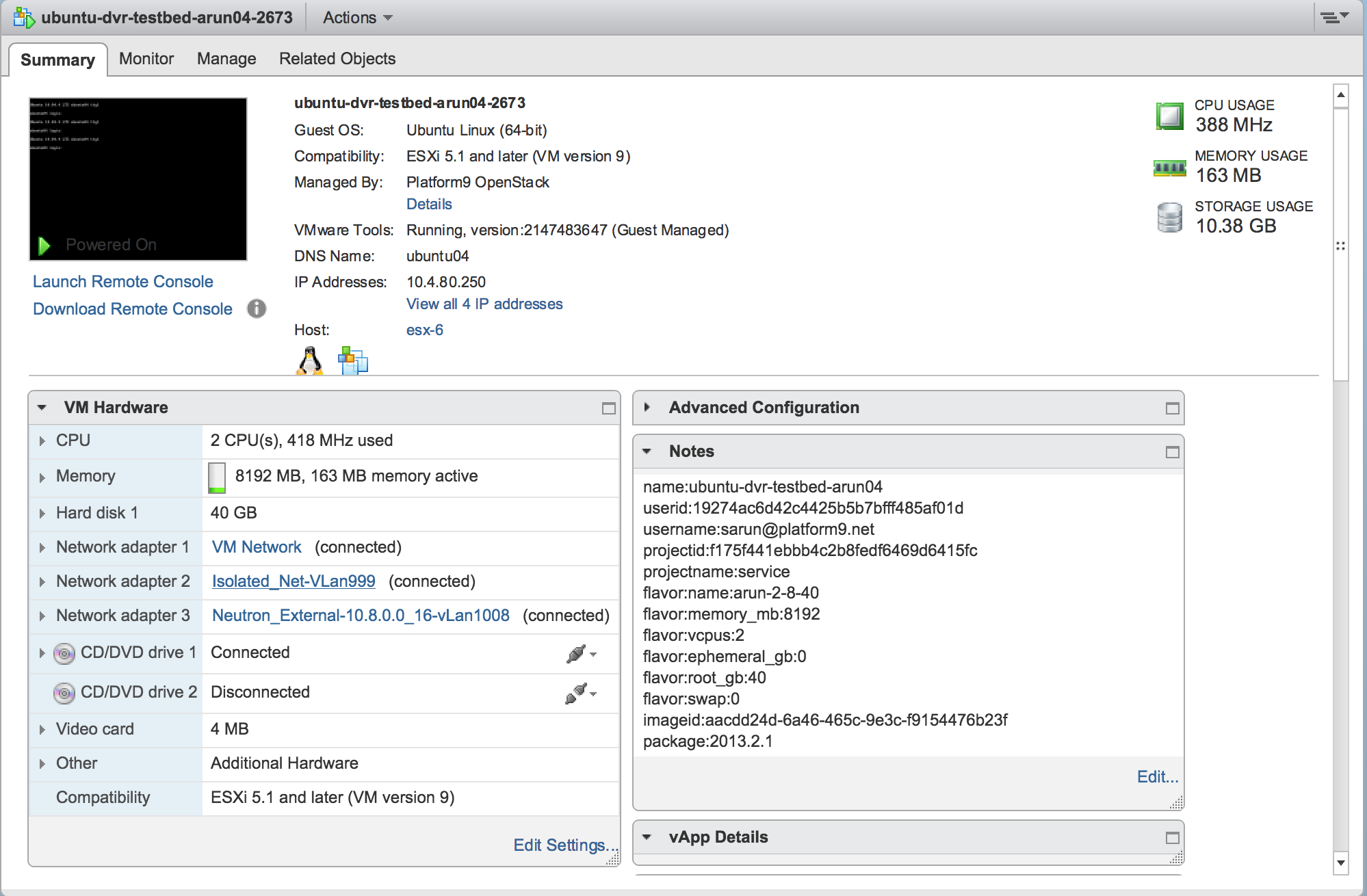This screenshot has width=1367, height=896.
Task: Click the Memory Usage RAM icon
Action: click(x=1169, y=166)
